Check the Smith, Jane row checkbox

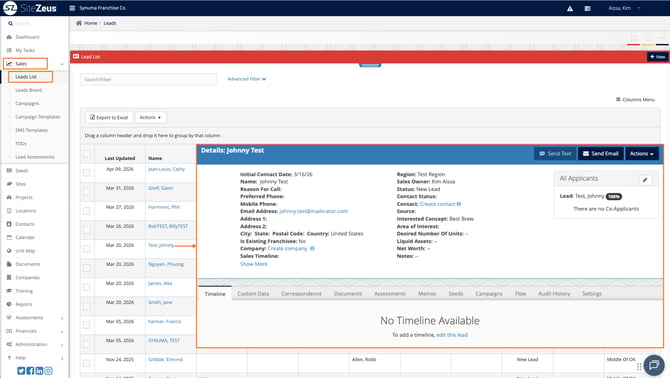click(87, 306)
